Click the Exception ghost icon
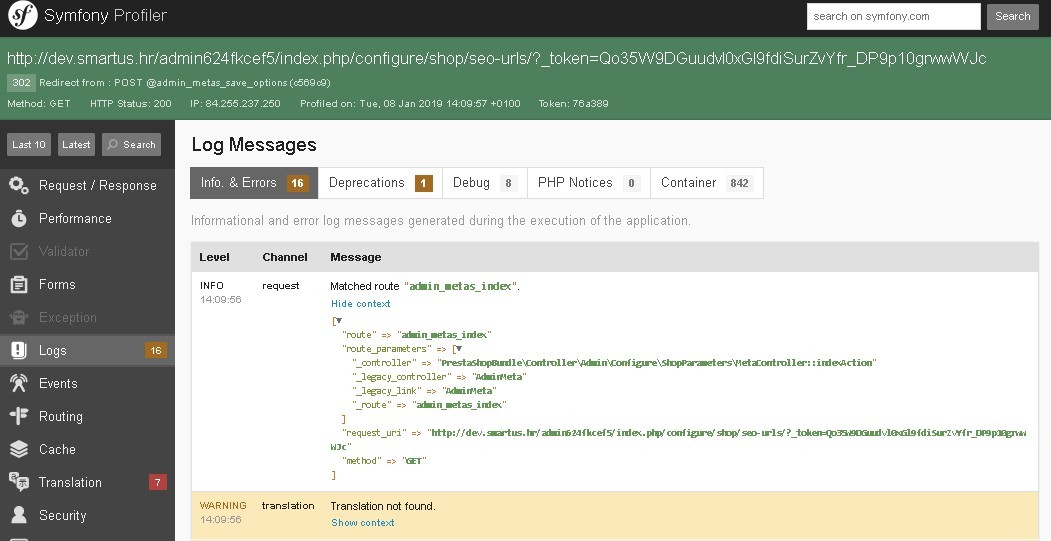The image size is (1051, 541). tap(19, 317)
